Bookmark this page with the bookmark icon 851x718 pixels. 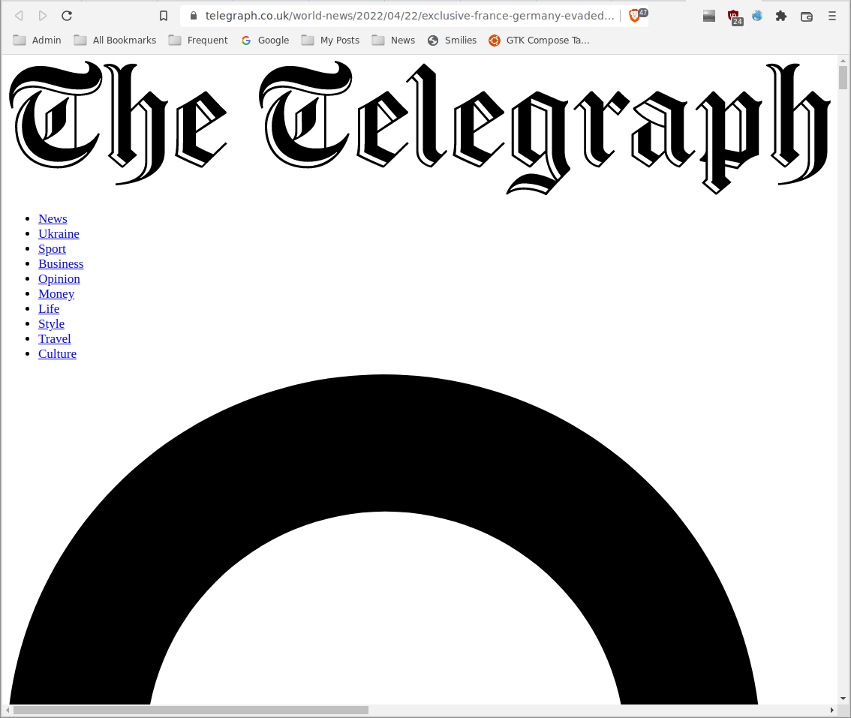[163, 16]
